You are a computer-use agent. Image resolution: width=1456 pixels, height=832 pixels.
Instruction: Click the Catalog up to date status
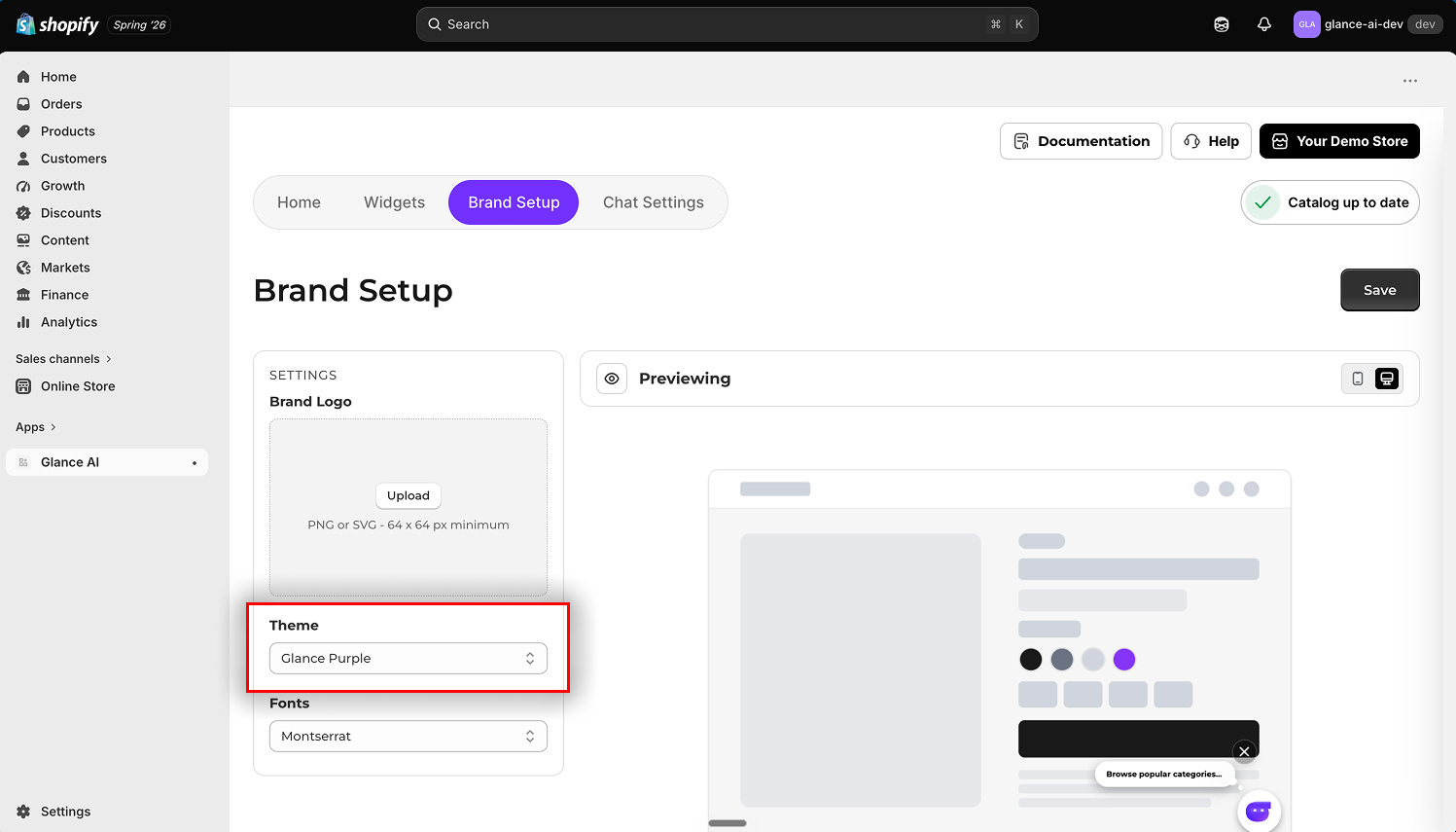pos(1331,202)
